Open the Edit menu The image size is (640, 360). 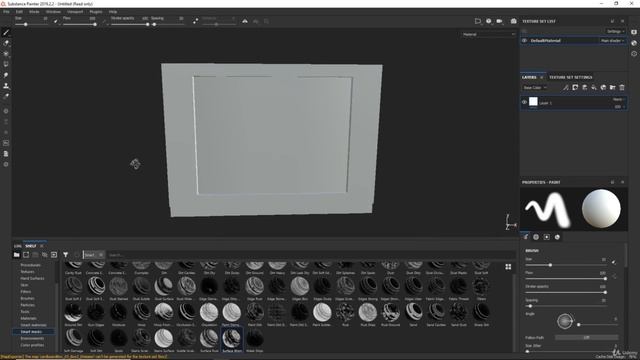19,12
